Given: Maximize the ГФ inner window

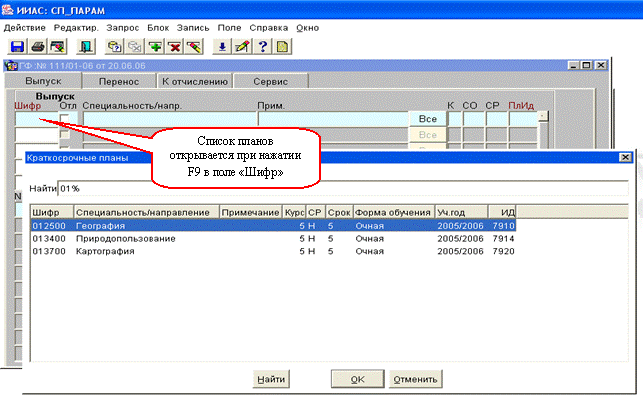Looking at the screenshot, I should click(586, 65).
